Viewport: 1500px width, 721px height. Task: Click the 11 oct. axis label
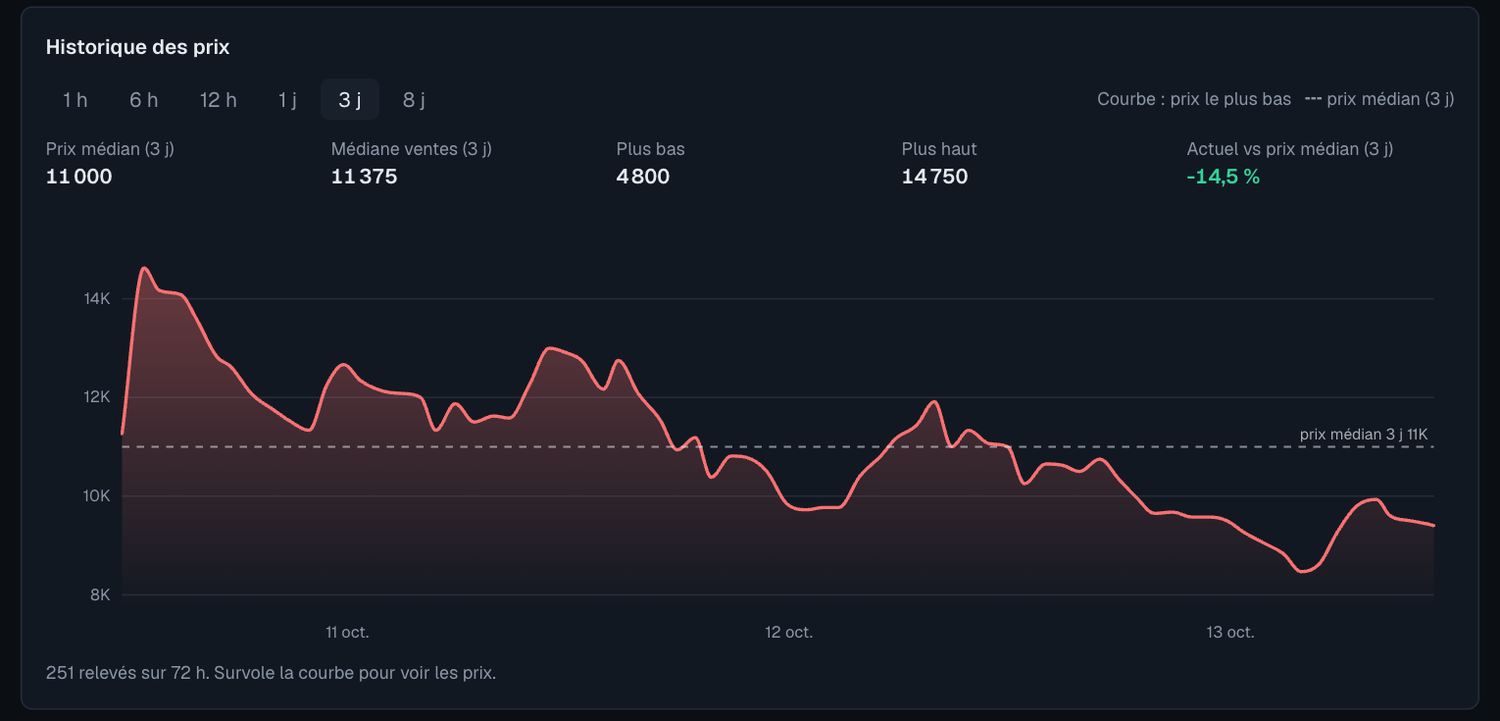click(347, 632)
